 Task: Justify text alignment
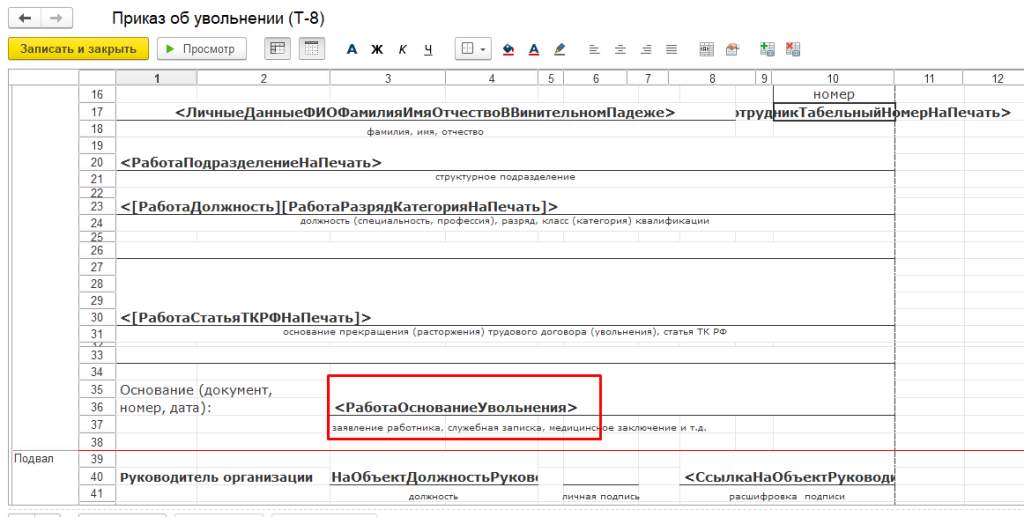point(671,49)
